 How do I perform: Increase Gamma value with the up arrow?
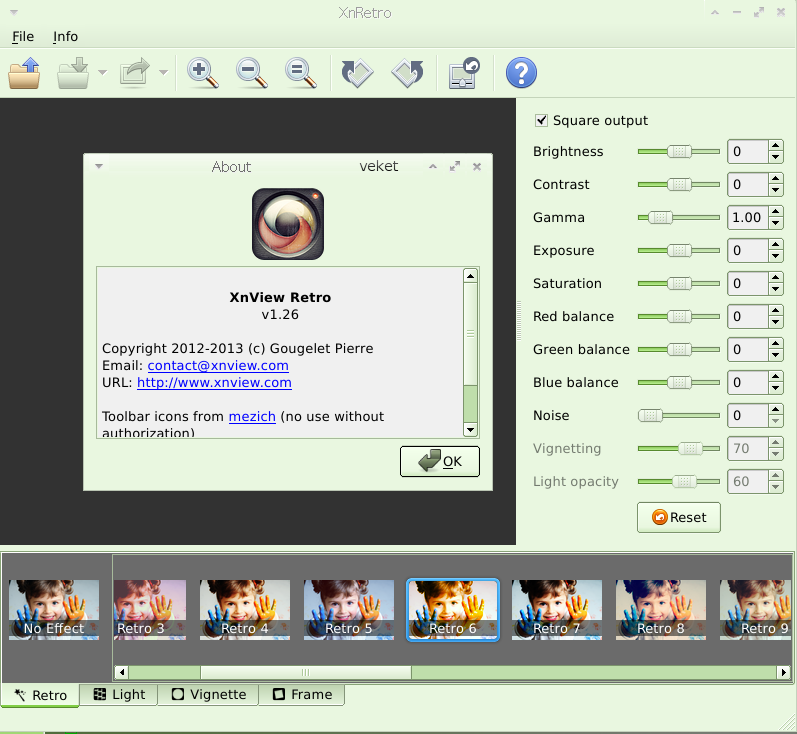point(775,212)
